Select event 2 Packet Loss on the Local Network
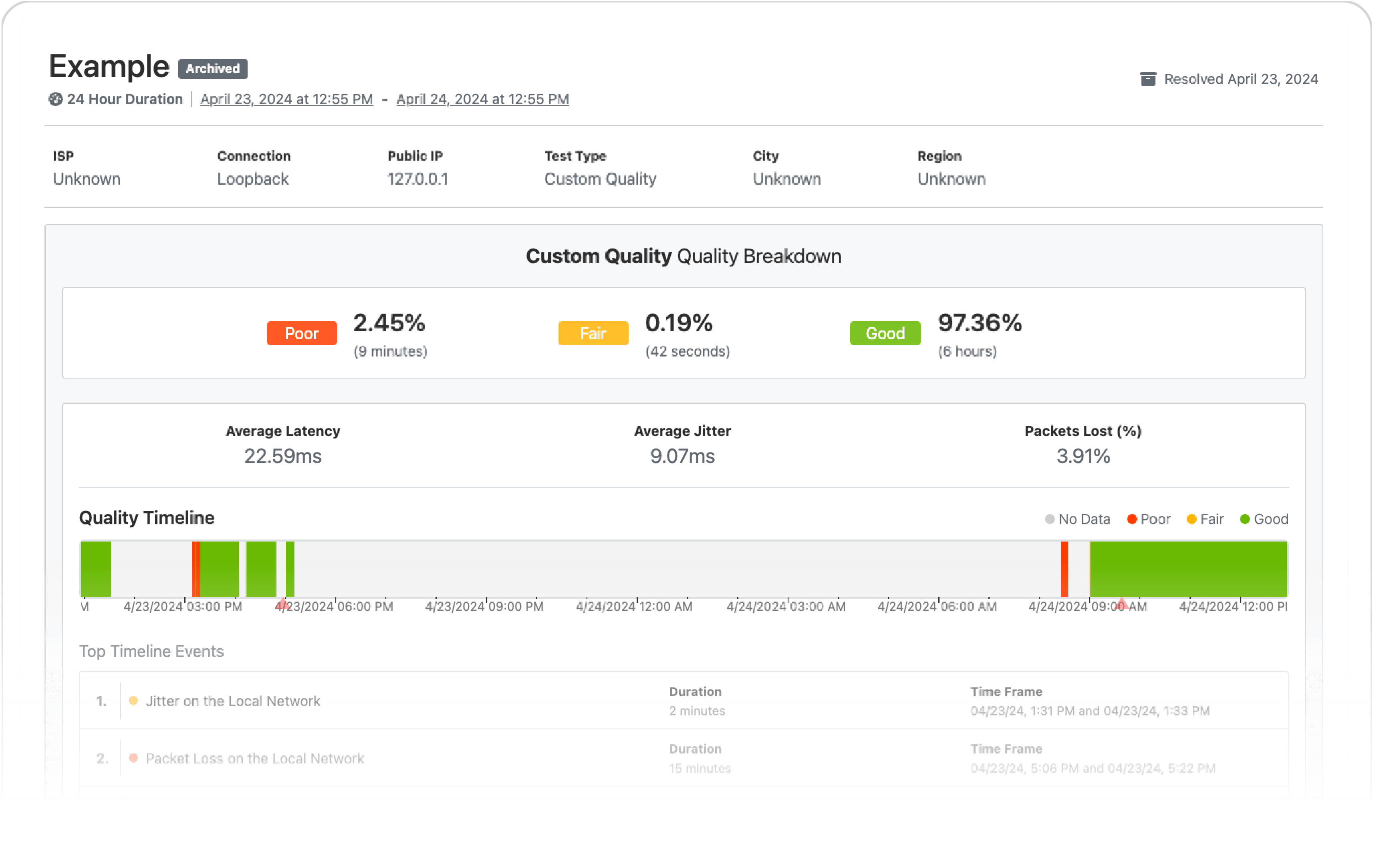Image resolution: width=1373 pixels, height=868 pixels. click(x=255, y=759)
